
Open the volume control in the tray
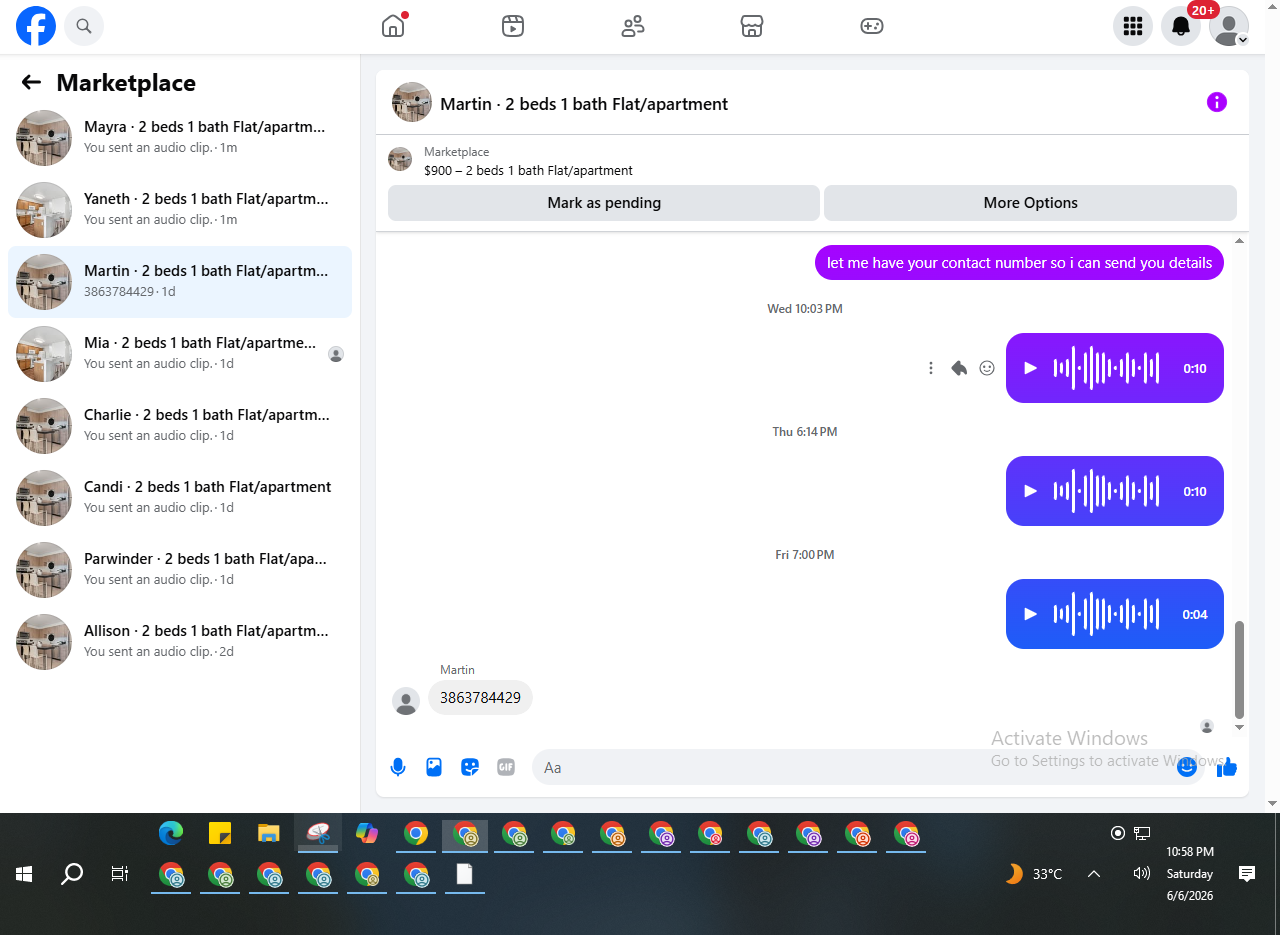[x=1142, y=874]
